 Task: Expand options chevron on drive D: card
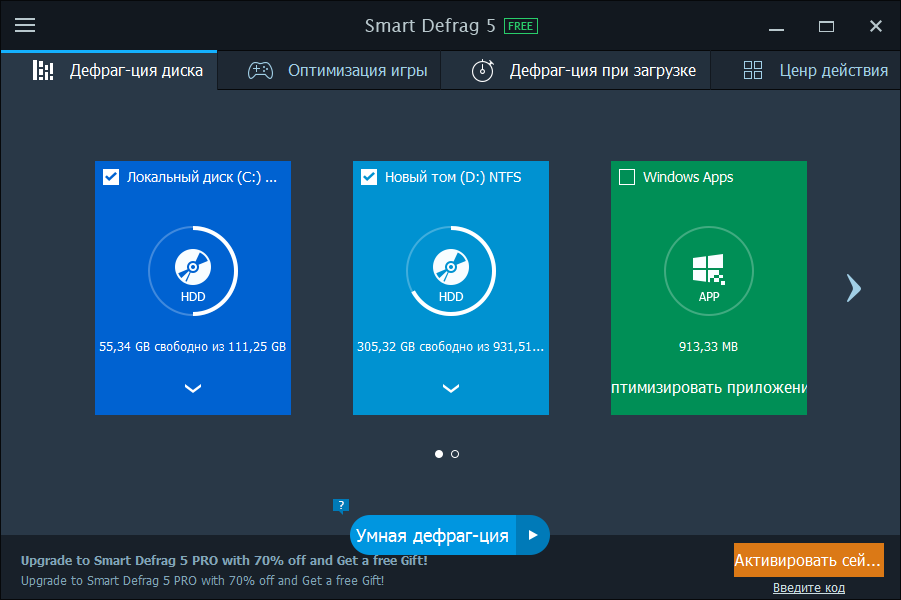pyautogui.click(x=451, y=388)
